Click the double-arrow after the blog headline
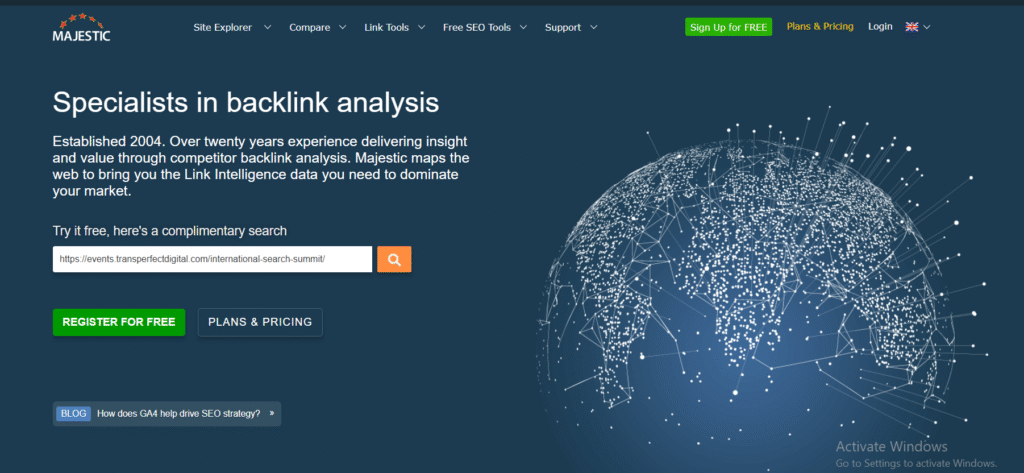This screenshot has height=473, width=1024. coord(271,413)
